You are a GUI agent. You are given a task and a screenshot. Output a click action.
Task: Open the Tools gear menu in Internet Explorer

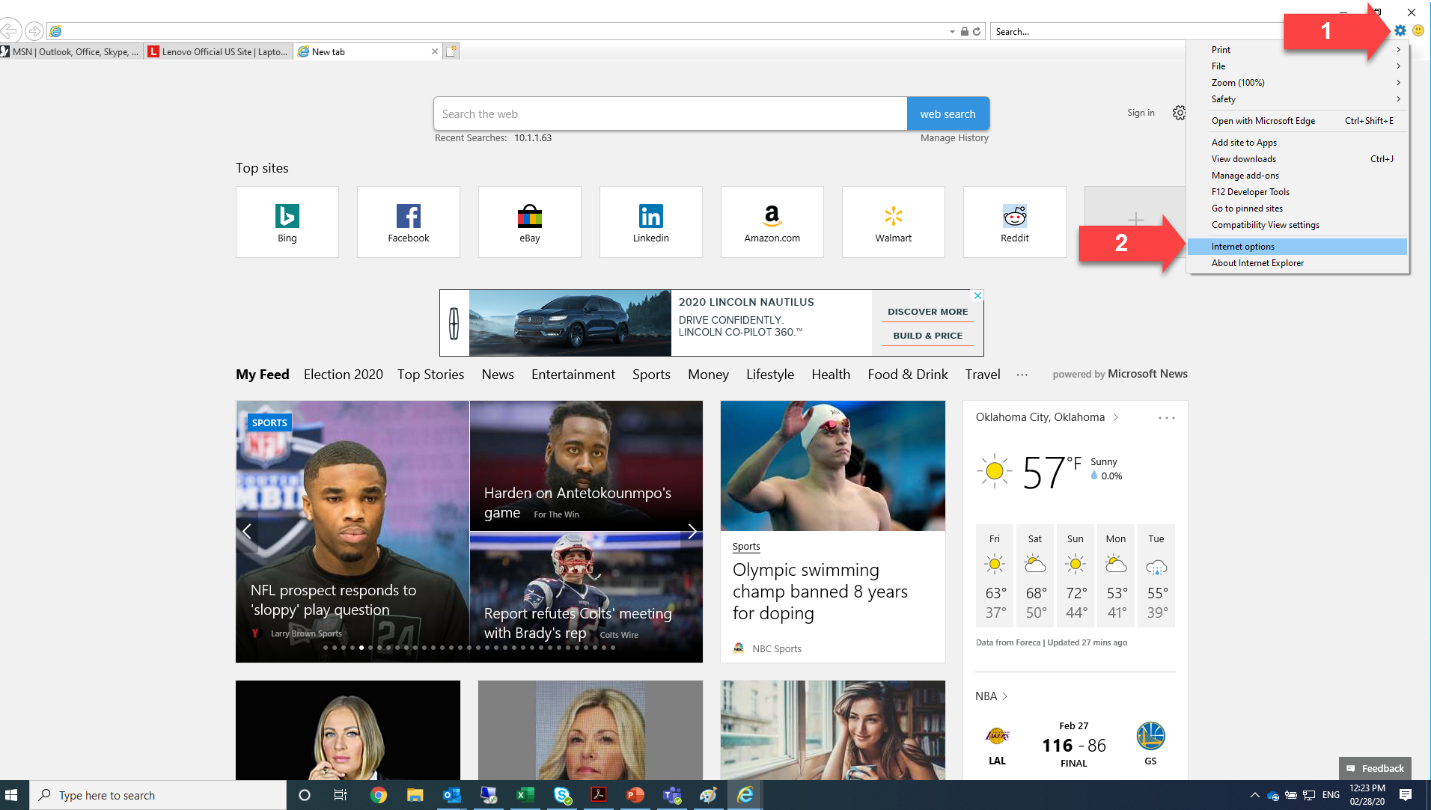click(1400, 31)
